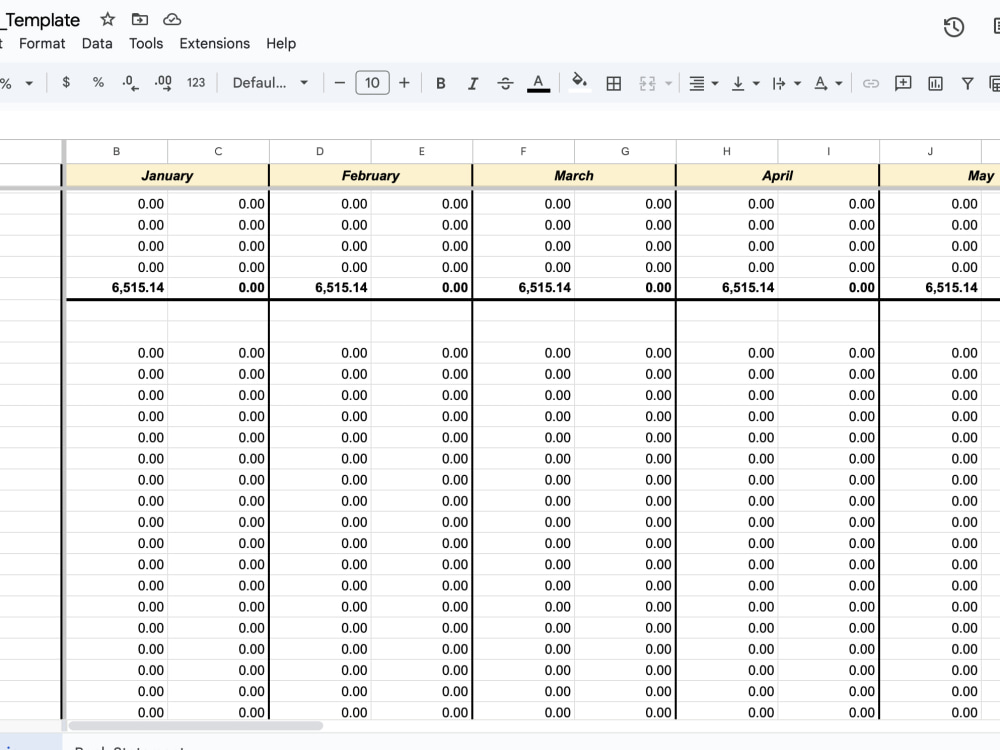Click the merge cells icon
The width and height of the screenshot is (1000, 750).
(647, 83)
